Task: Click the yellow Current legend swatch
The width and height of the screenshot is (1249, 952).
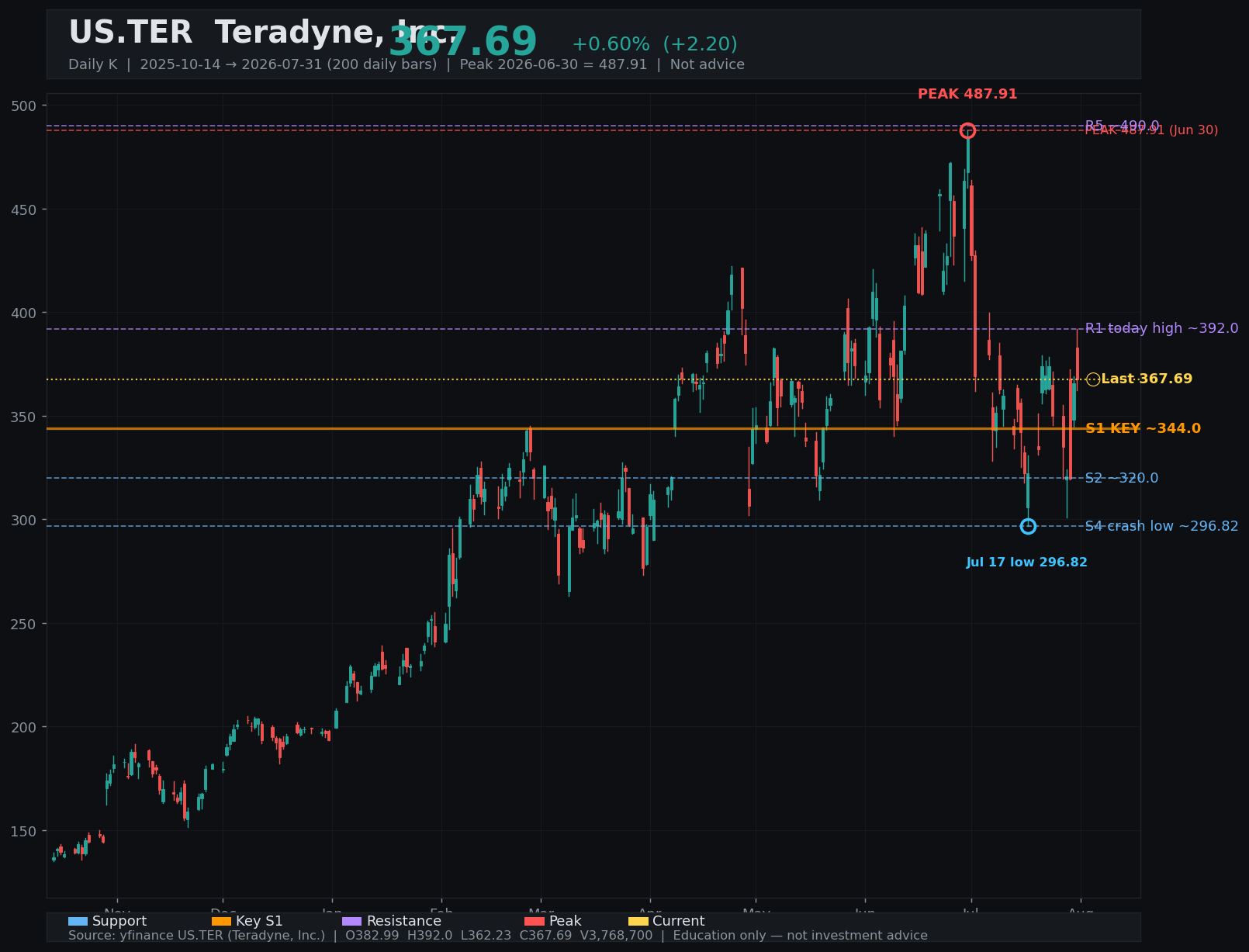Action: [x=638, y=922]
